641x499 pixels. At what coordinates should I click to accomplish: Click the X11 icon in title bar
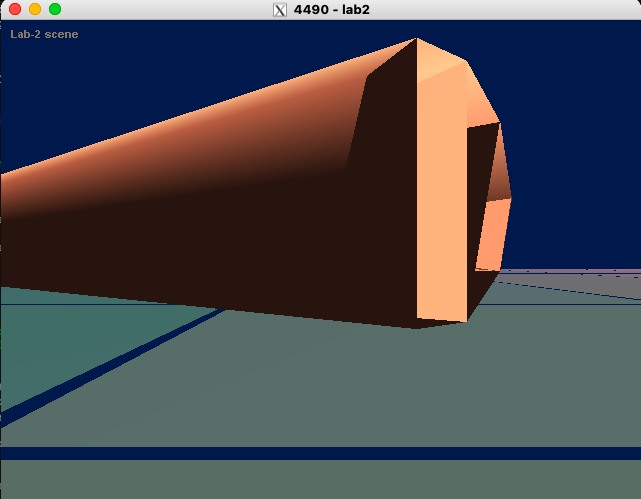click(x=280, y=10)
